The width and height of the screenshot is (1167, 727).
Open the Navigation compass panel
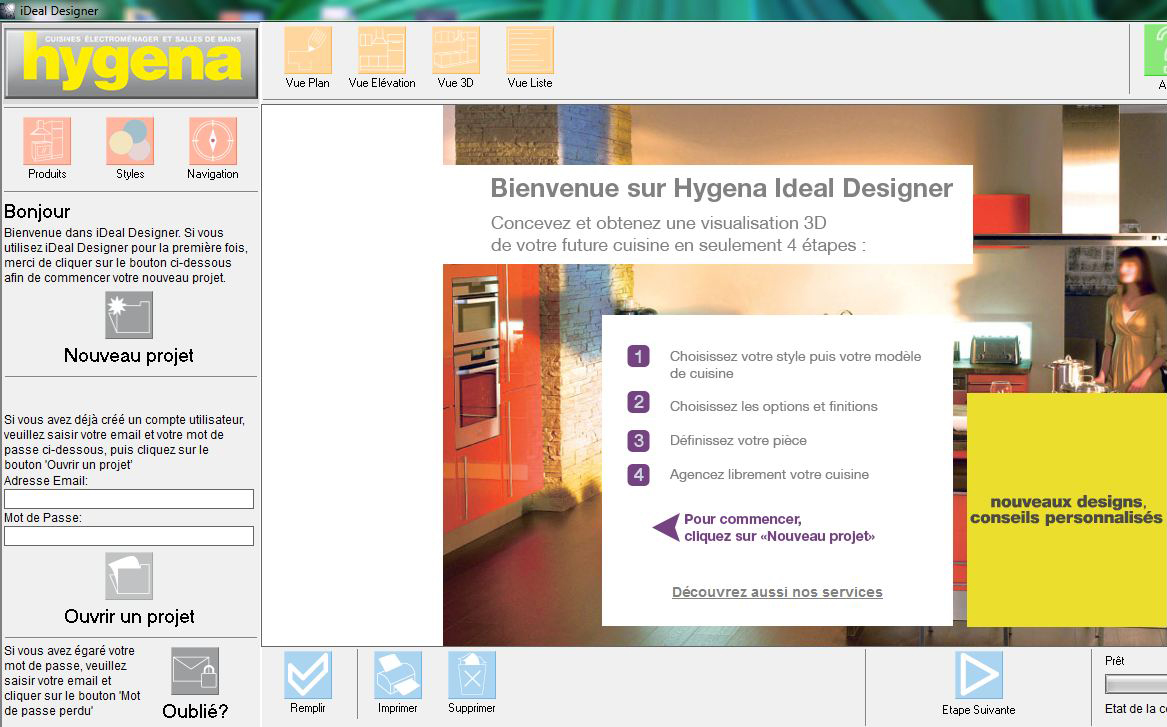[x=213, y=141]
